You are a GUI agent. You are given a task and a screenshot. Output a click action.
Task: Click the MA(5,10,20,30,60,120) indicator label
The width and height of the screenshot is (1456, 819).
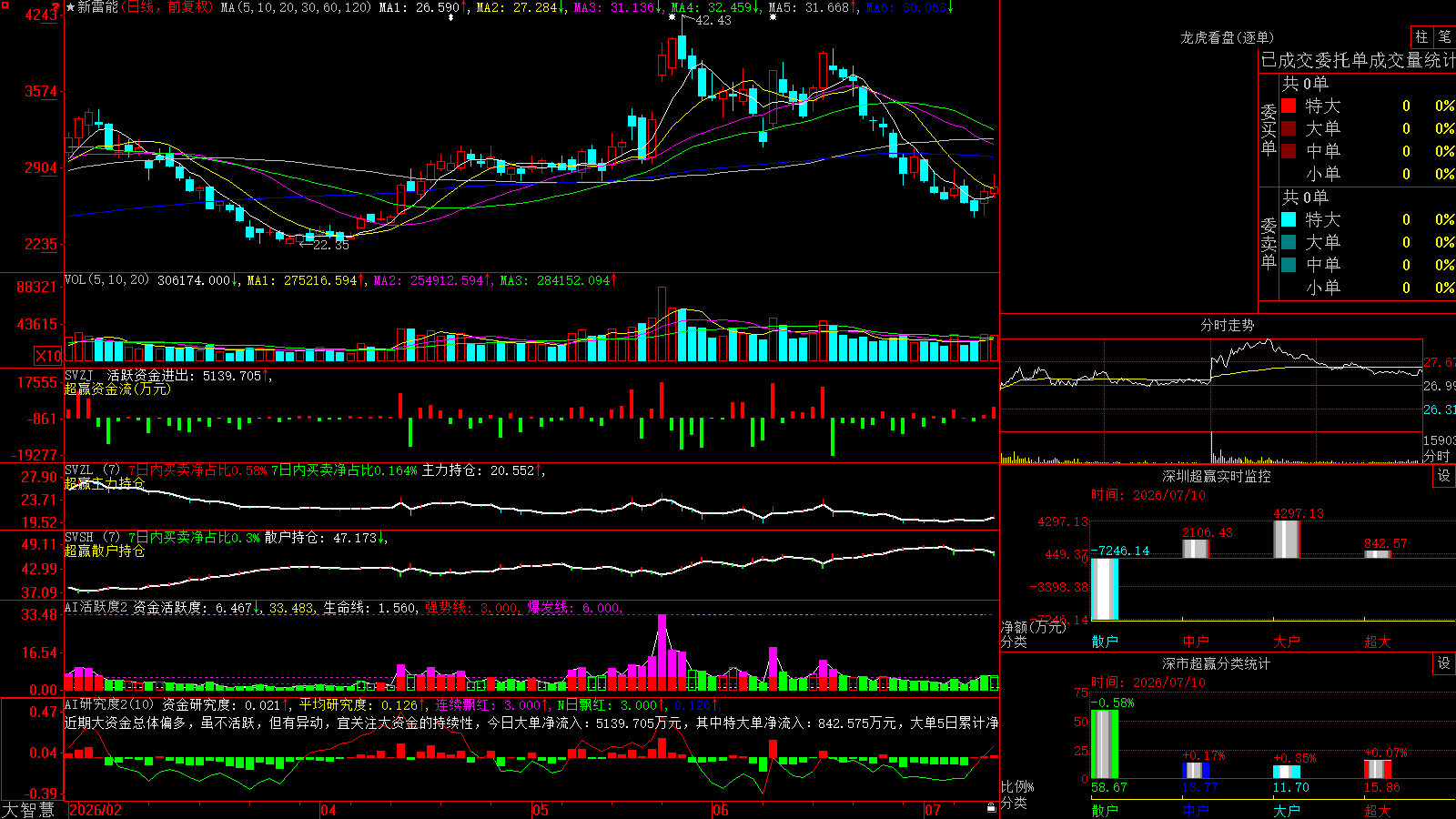[296, 7]
